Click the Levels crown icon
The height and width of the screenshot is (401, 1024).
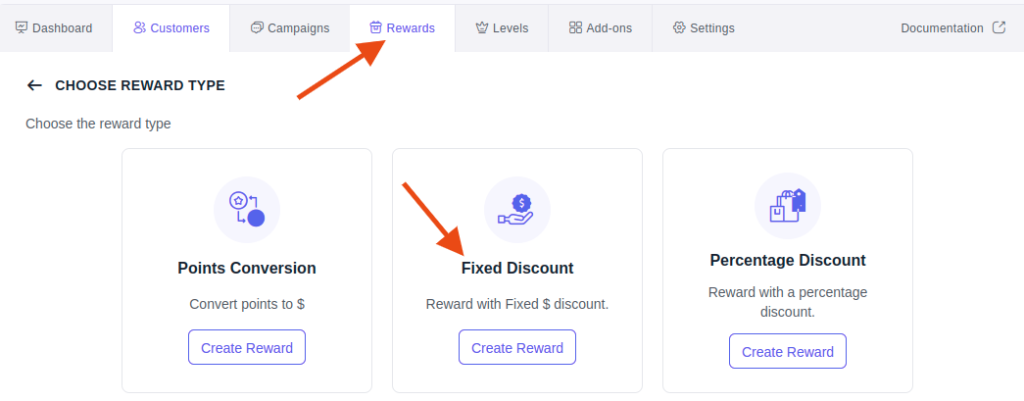click(482, 27)
